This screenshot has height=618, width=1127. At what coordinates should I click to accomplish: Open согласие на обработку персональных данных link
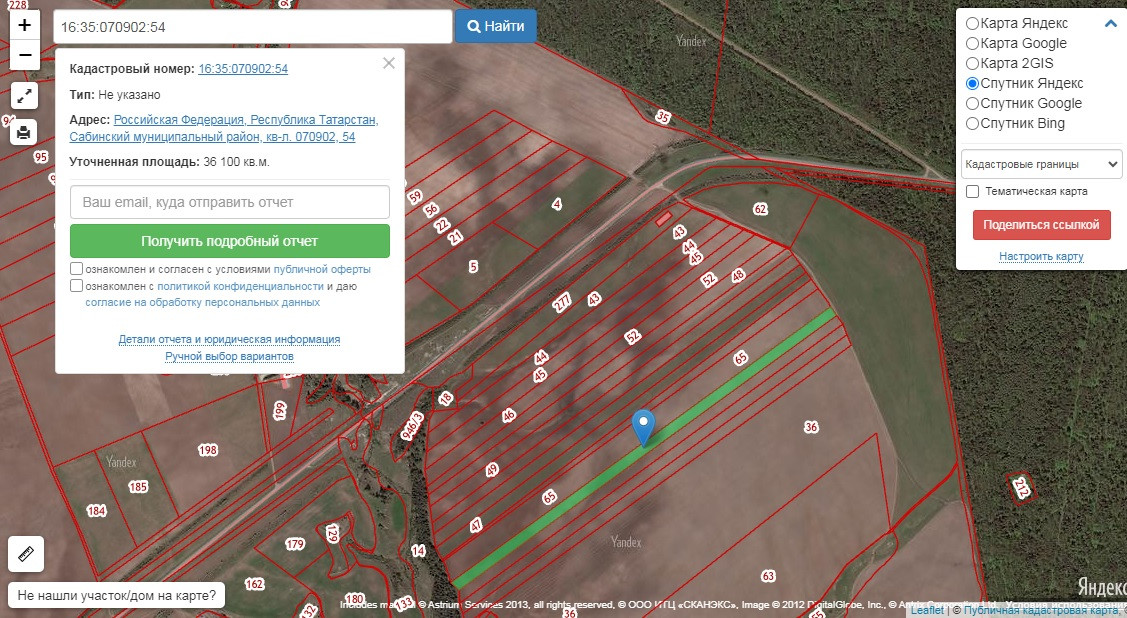(203, 303)
